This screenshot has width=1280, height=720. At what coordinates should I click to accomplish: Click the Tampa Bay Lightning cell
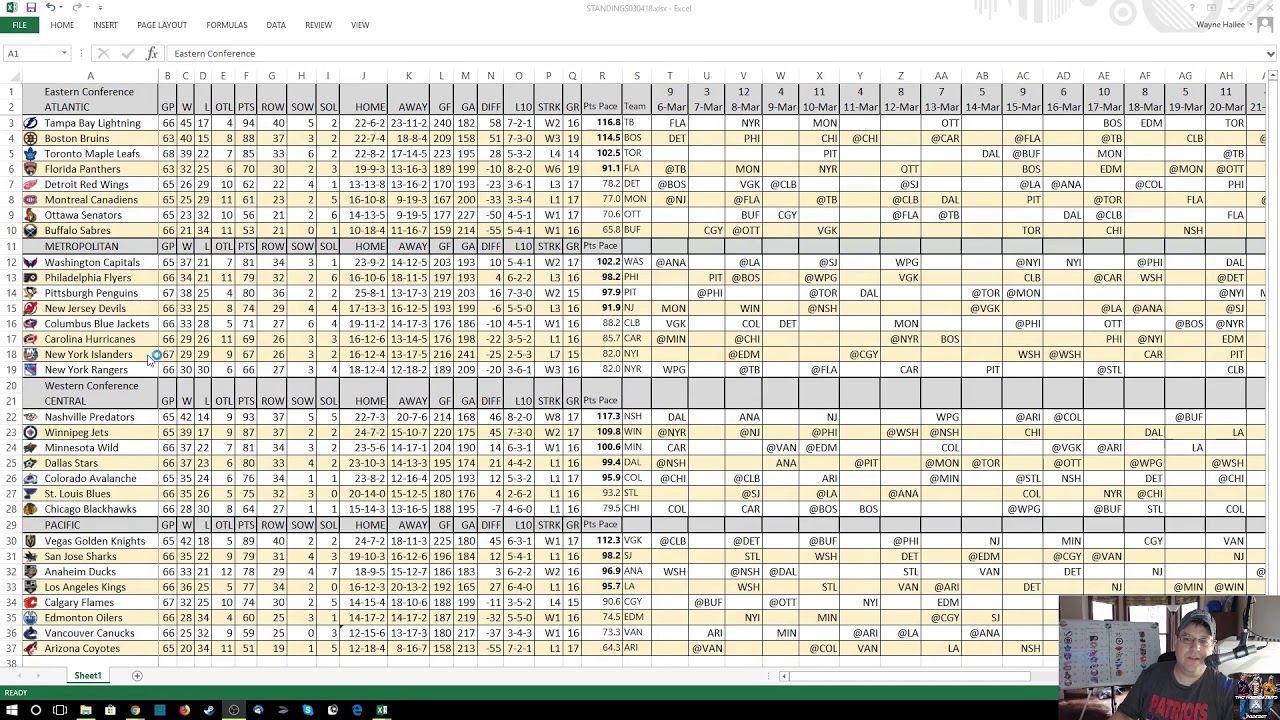tap(92, 123)
